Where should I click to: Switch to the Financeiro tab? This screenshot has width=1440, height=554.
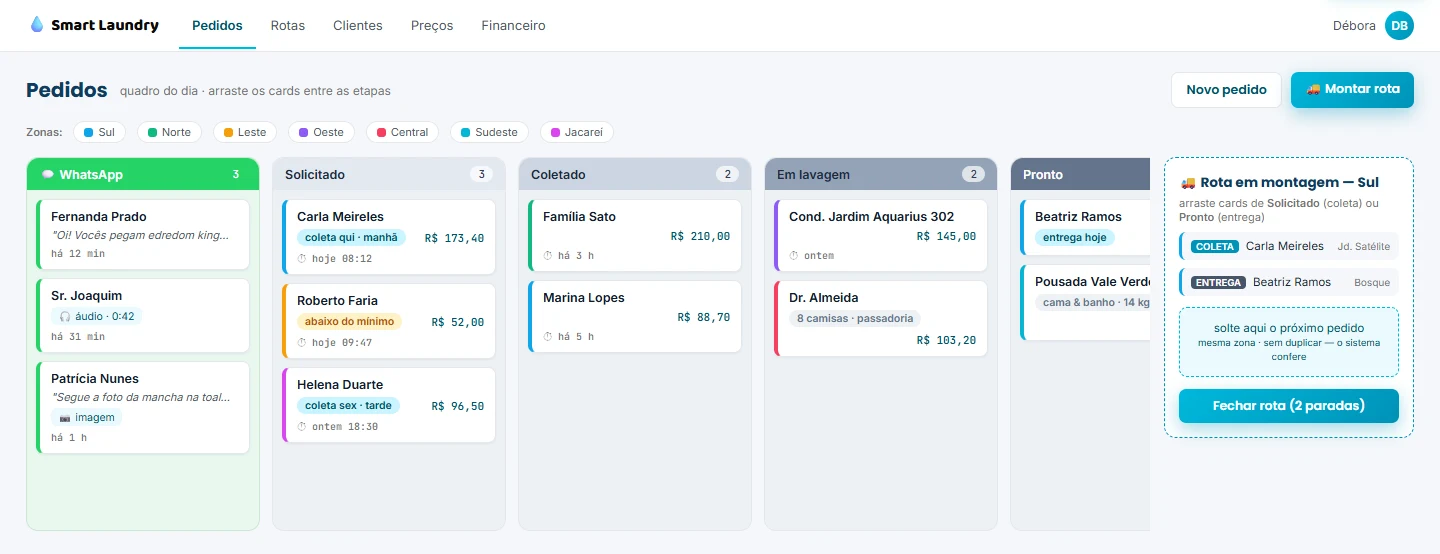(513, 26)
